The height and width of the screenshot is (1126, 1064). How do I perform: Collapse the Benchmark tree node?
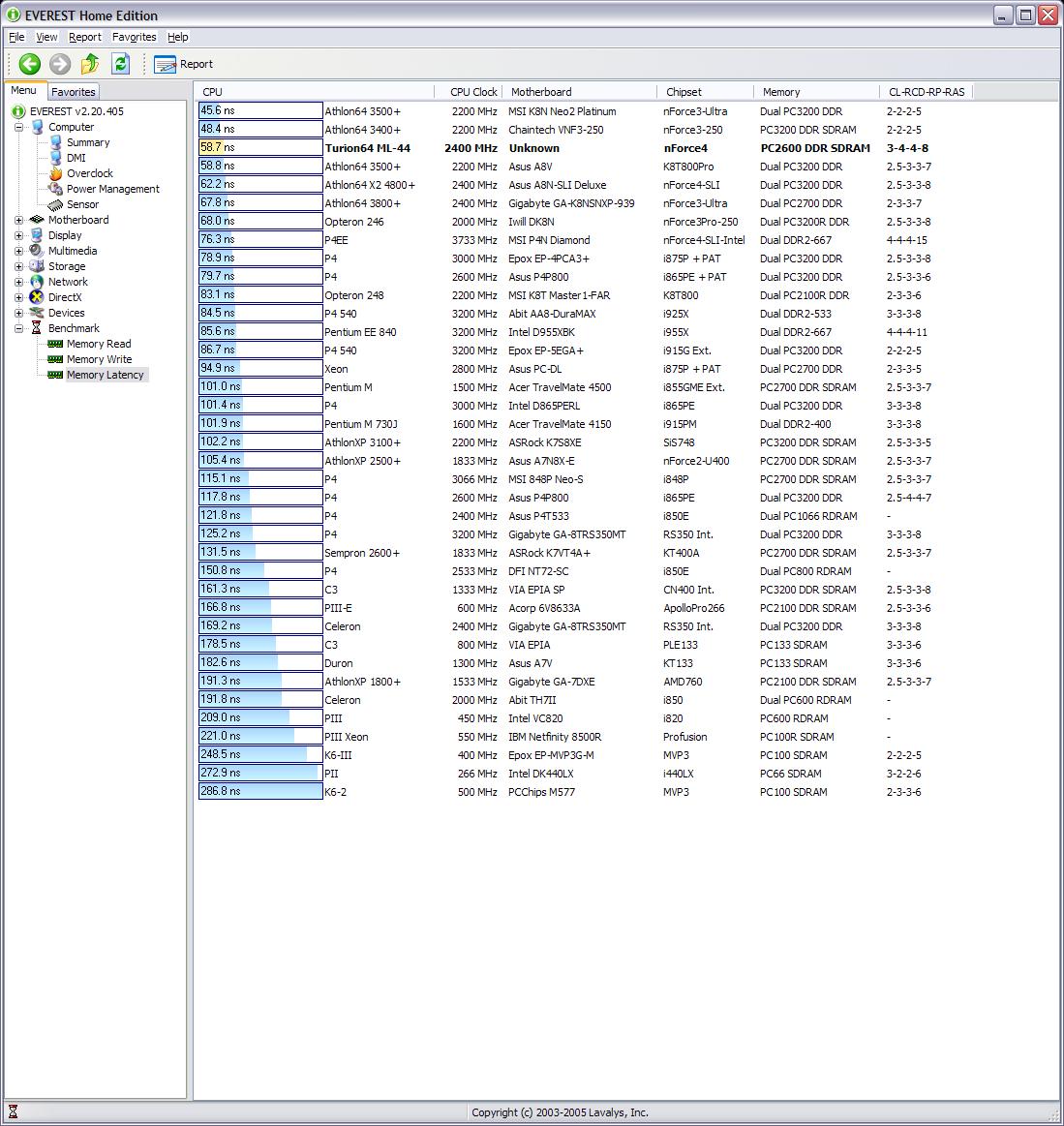tap(19, 328)
